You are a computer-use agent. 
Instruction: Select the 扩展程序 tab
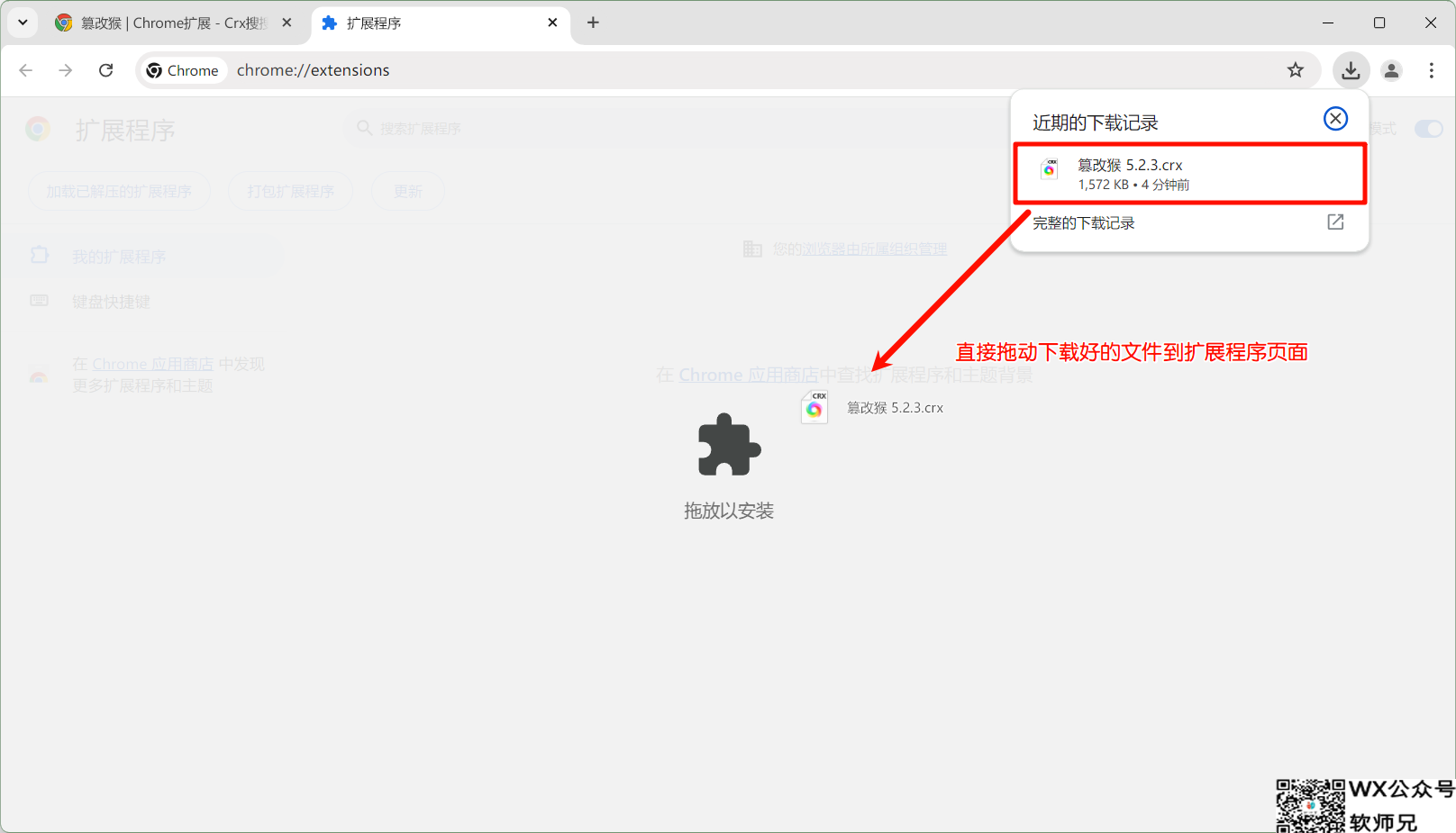tap(440, 23)
